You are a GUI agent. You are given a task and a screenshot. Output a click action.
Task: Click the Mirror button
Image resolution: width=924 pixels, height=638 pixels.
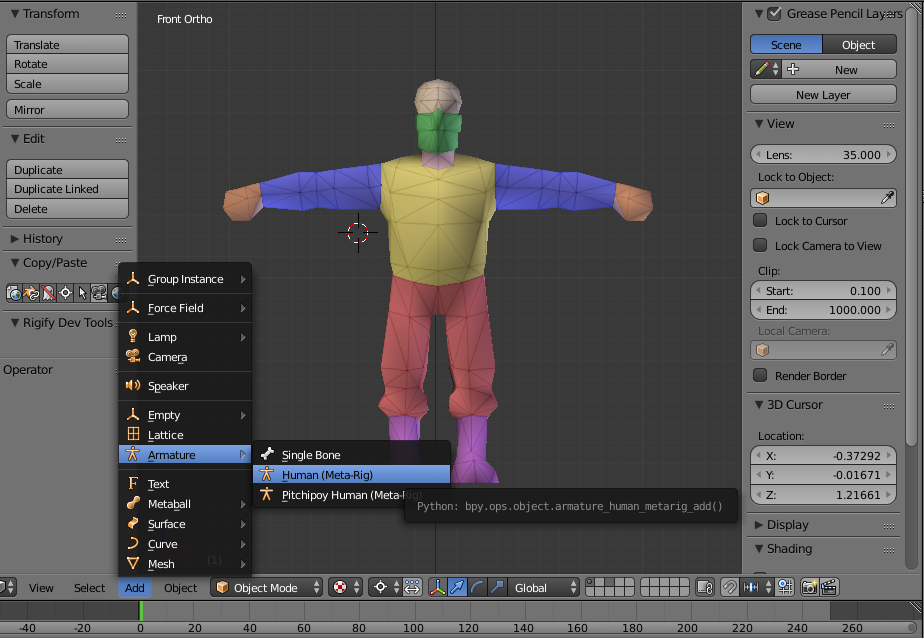[67, 110]
